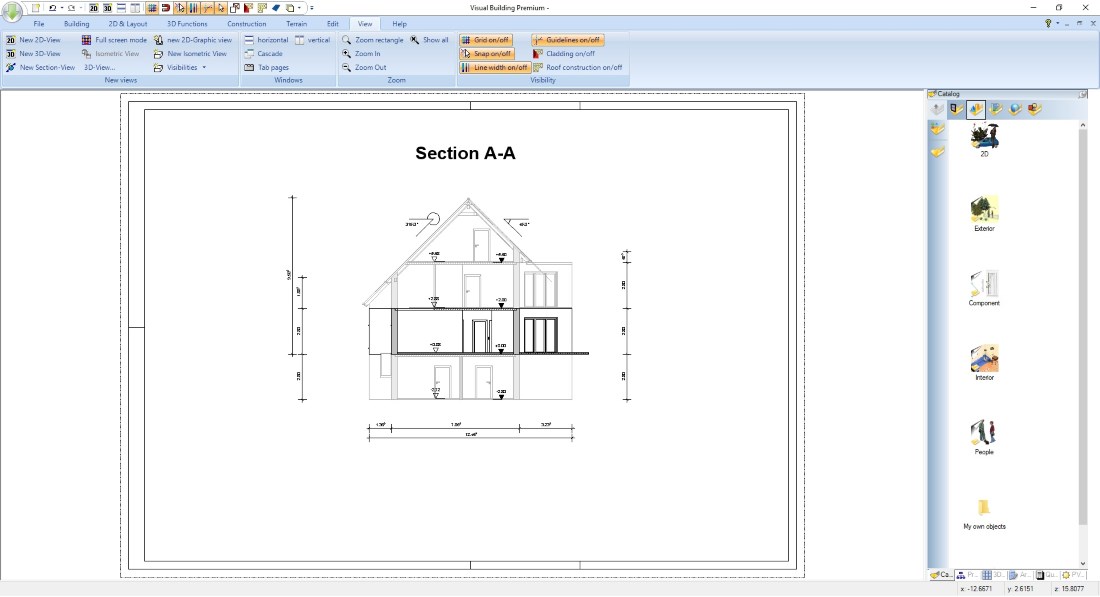Screen dimensions: 1100x597
Task: Open the help dropdown in top-right corner
Action: tap(1057, 23)
